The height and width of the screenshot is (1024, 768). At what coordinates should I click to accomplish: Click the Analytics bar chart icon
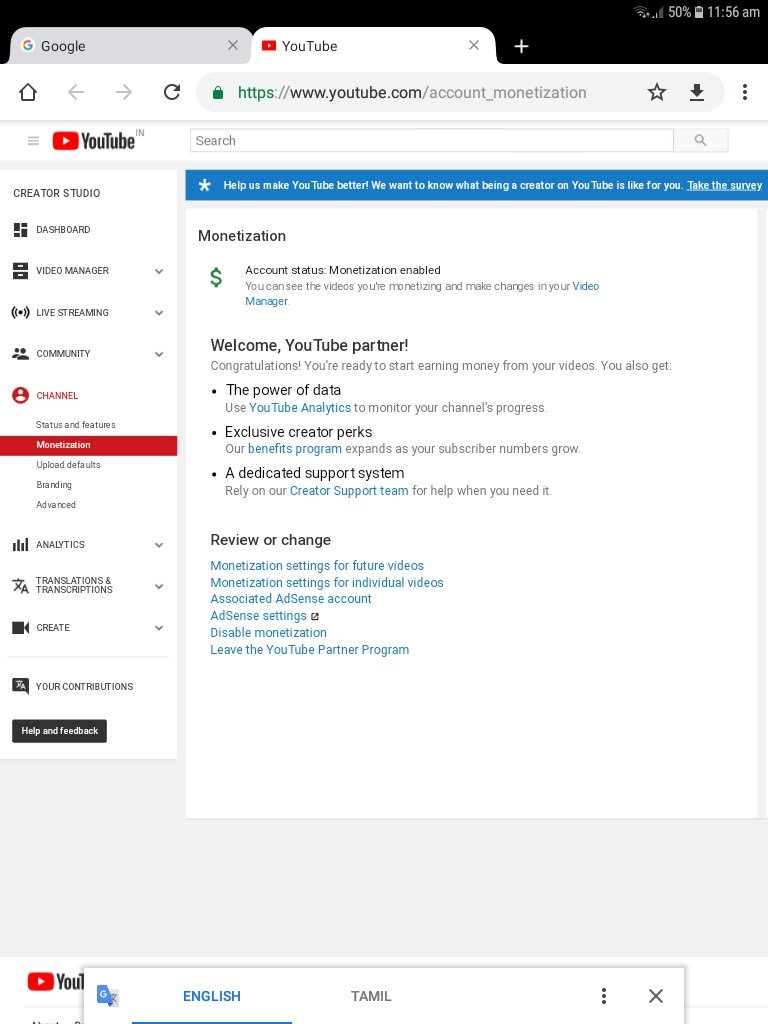(20, 545)
